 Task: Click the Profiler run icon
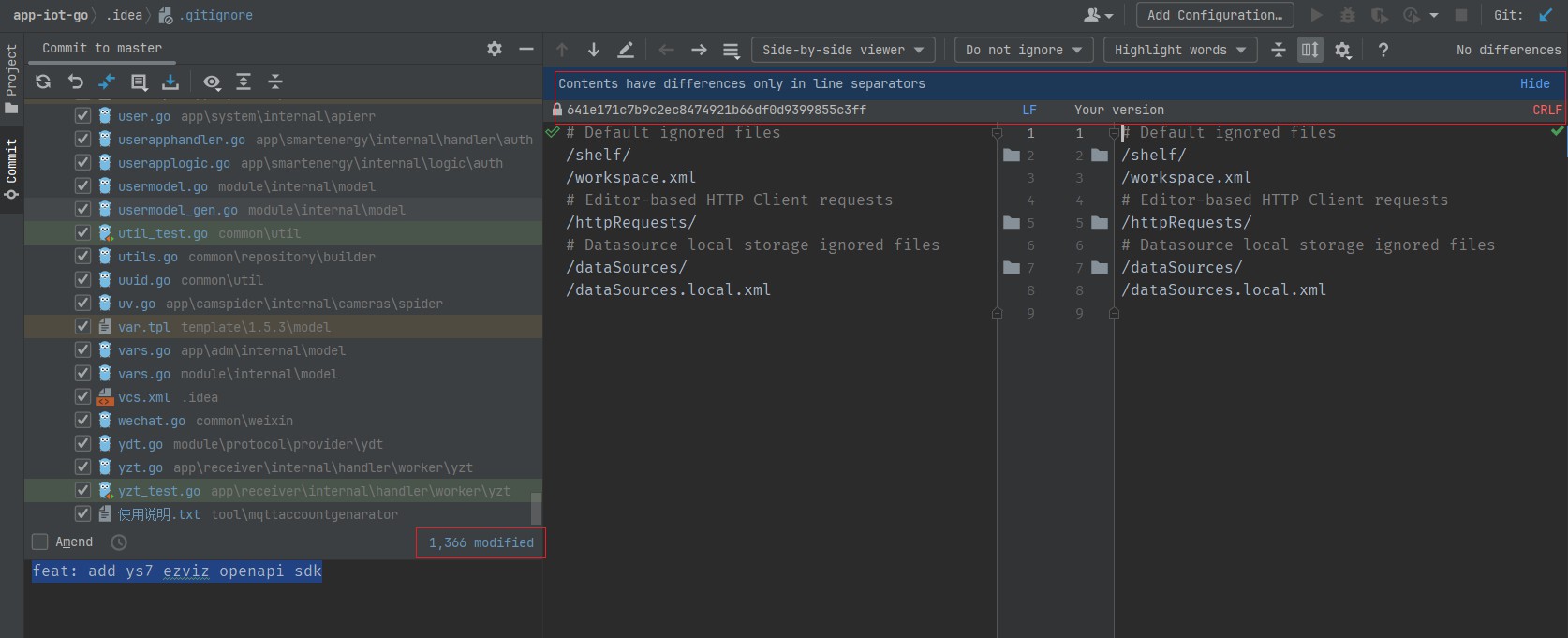[x=1412, y=15]
